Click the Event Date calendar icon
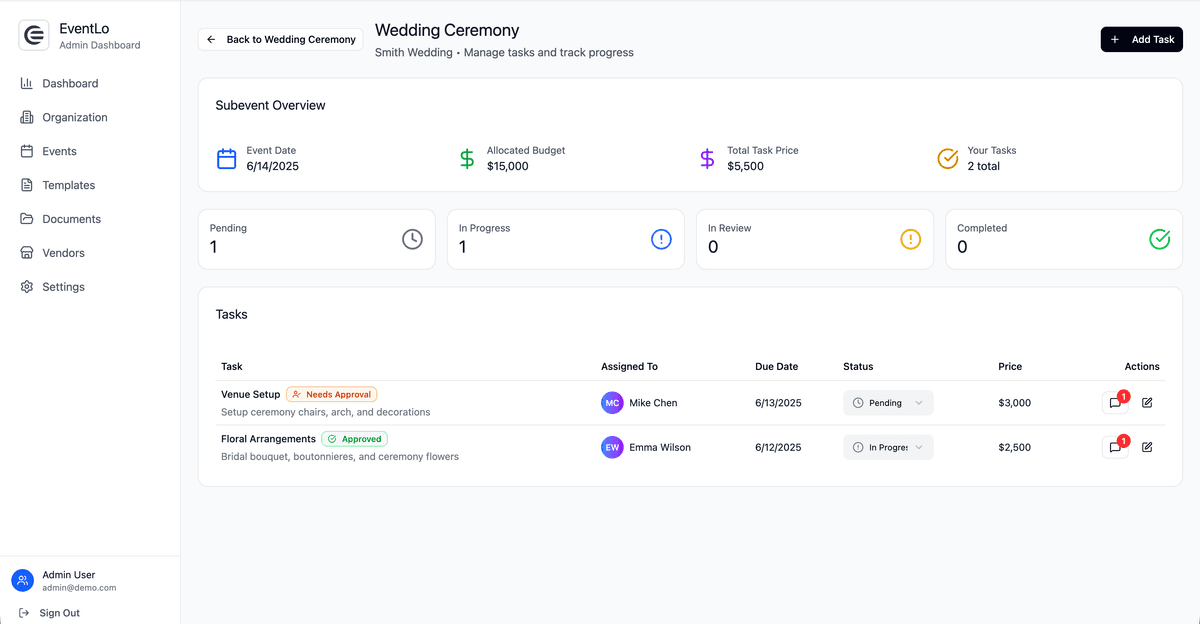 click(x=227, y=159)
